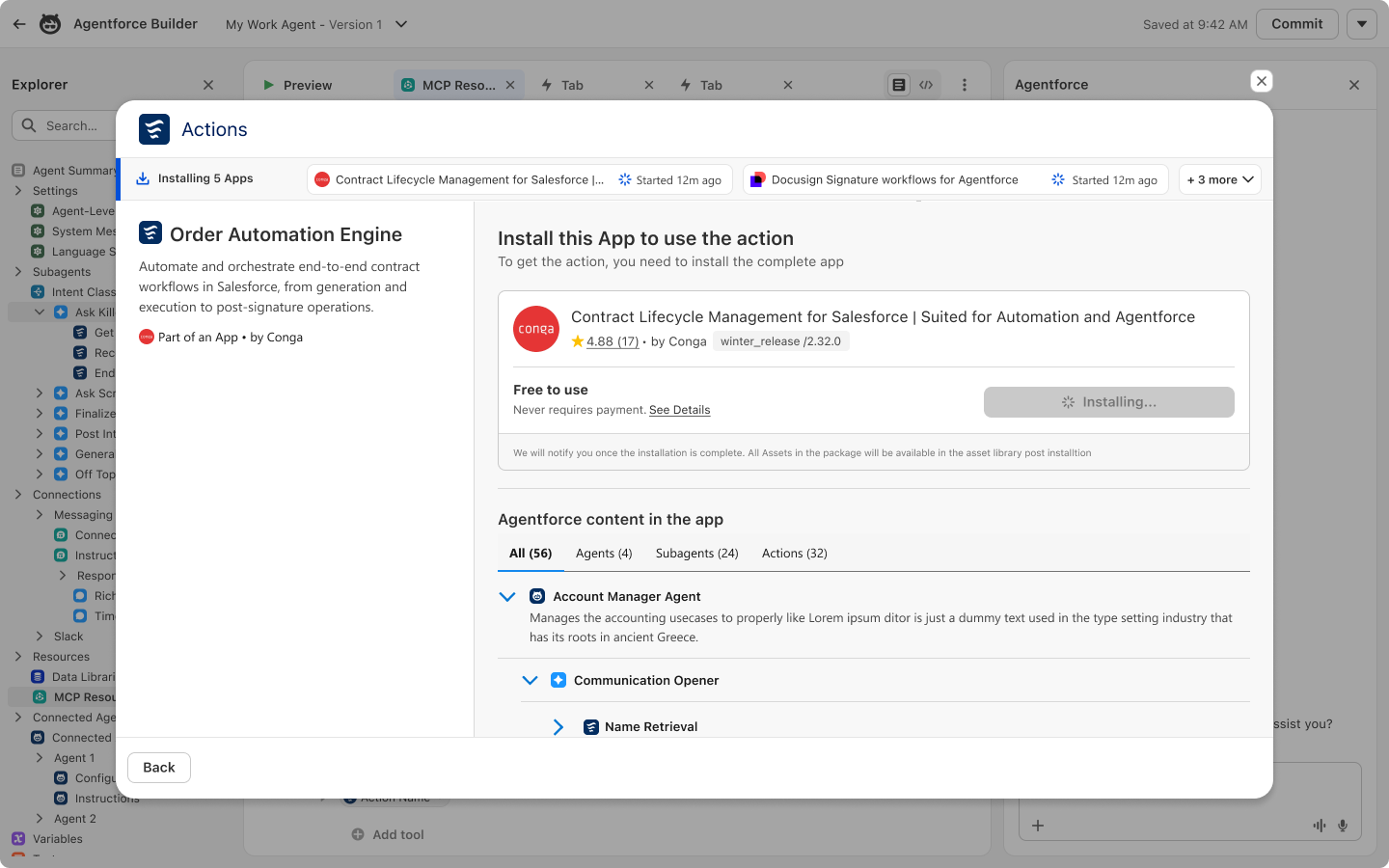Collapse the Account Manager Agent section
The image size is (1389, 868).
click(507, 597)
